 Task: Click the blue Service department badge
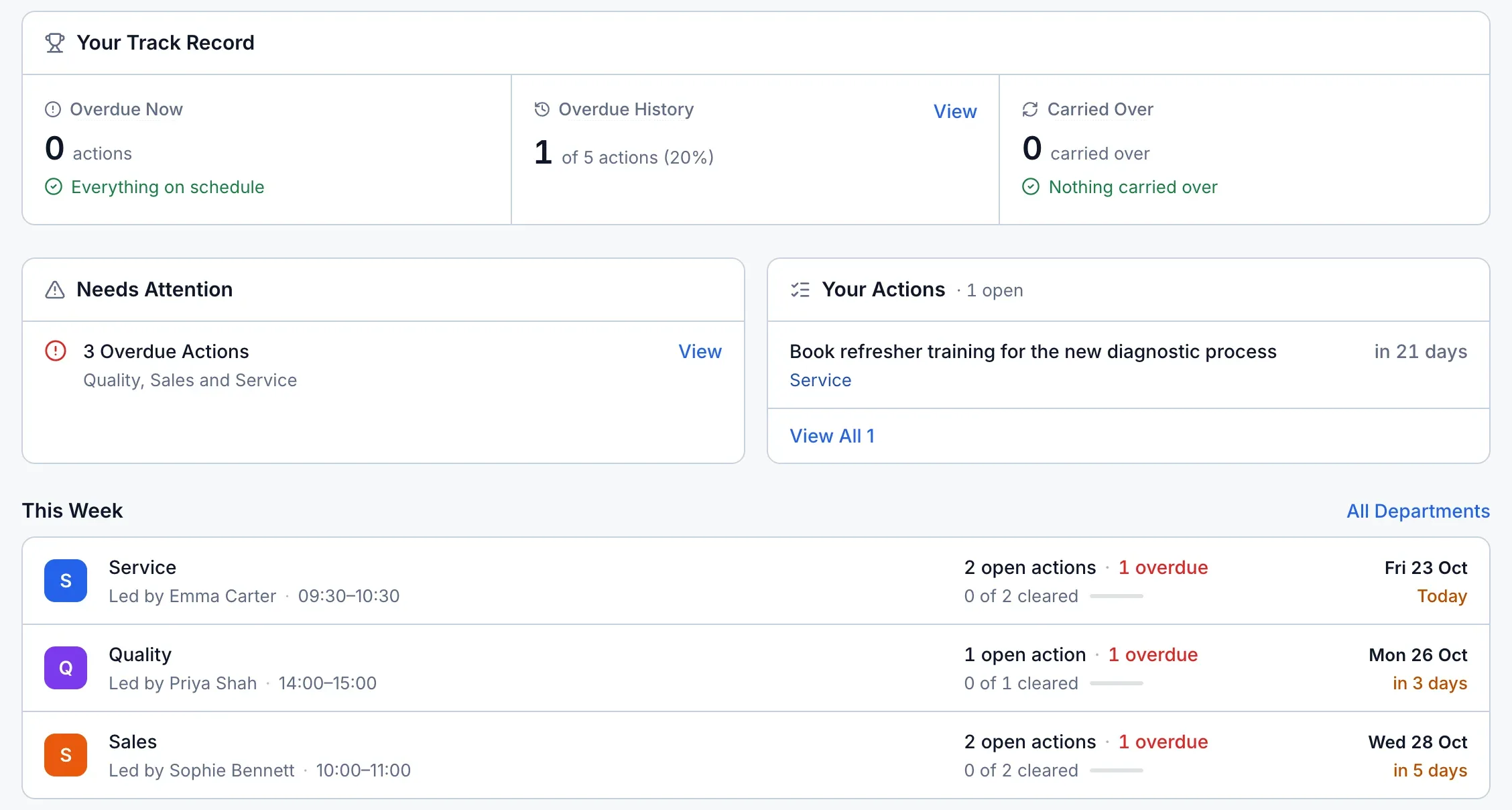coord(66,581)
